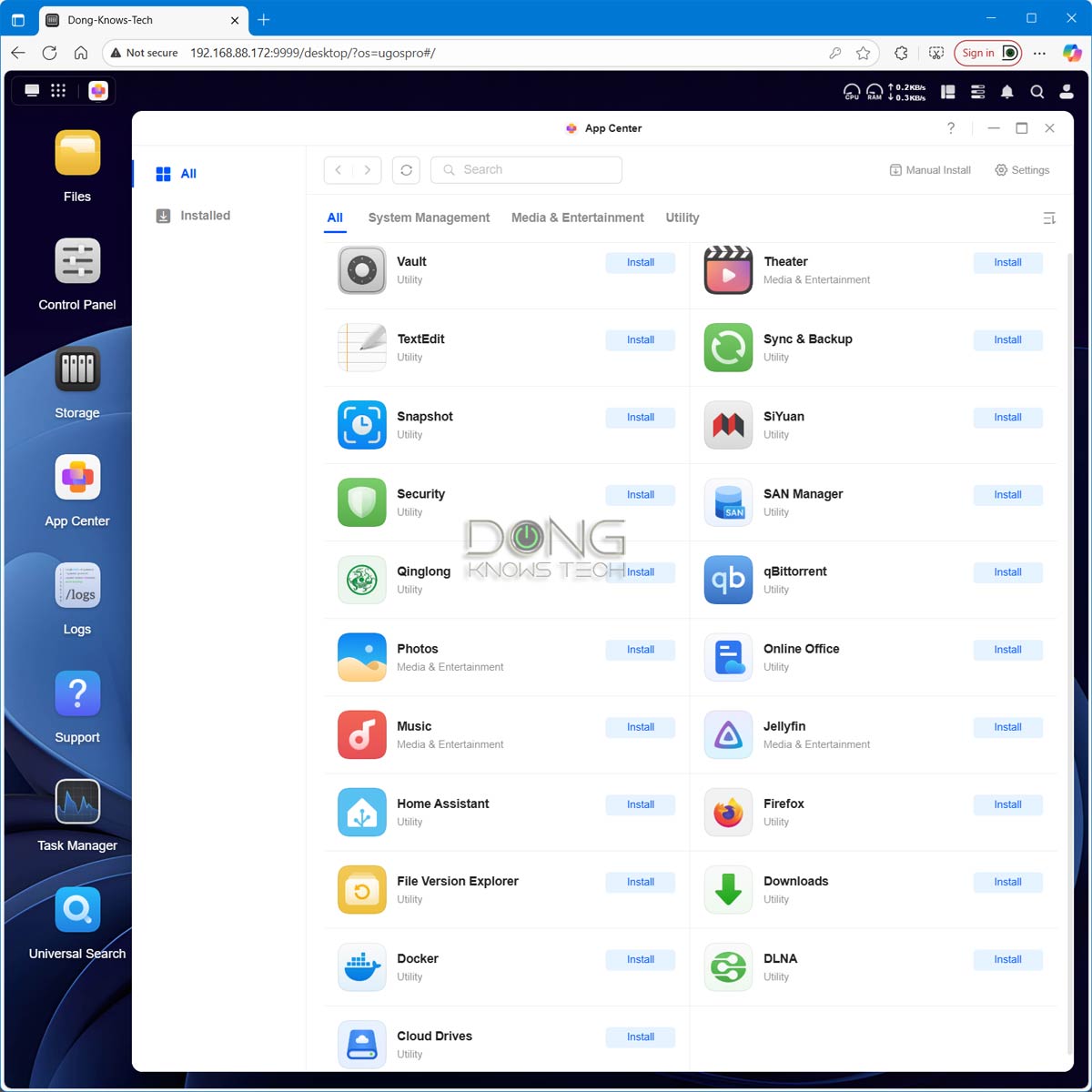Open notifications bell in top bar
Image resolution: width=1092 pixels, height=1092 pixels.
(1007, 91)
